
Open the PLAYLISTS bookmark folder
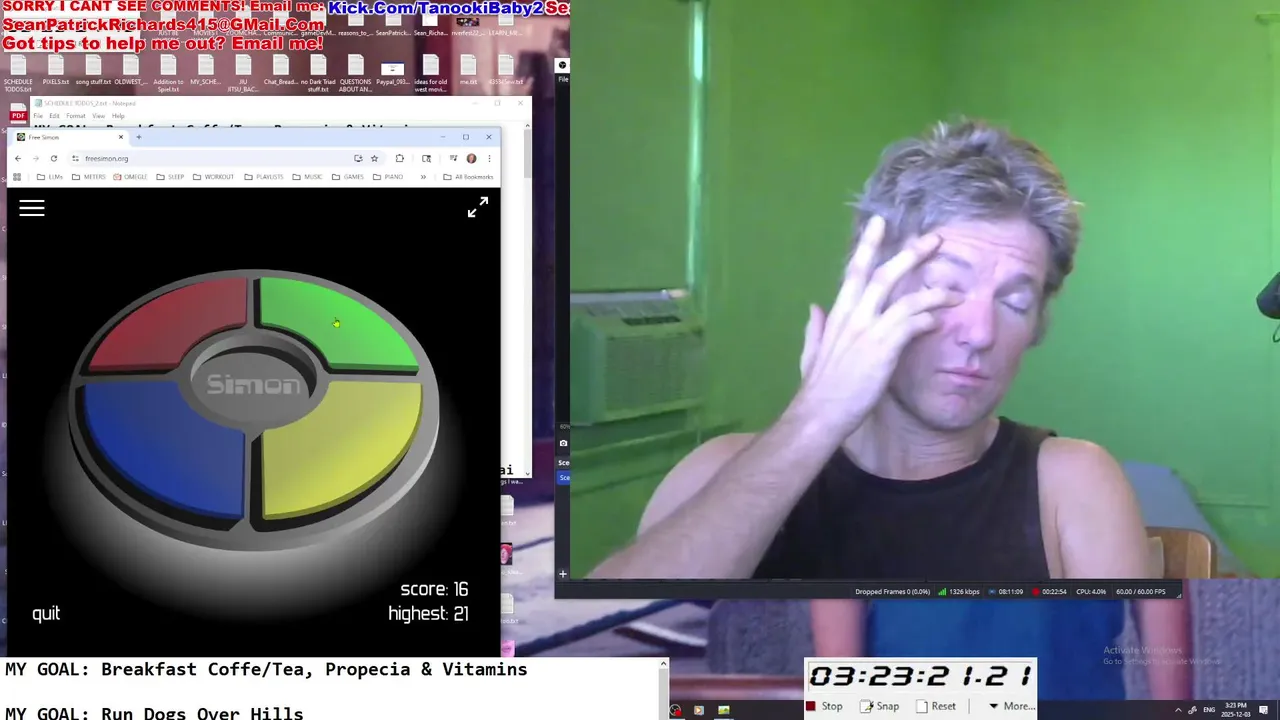pos(264,177)
